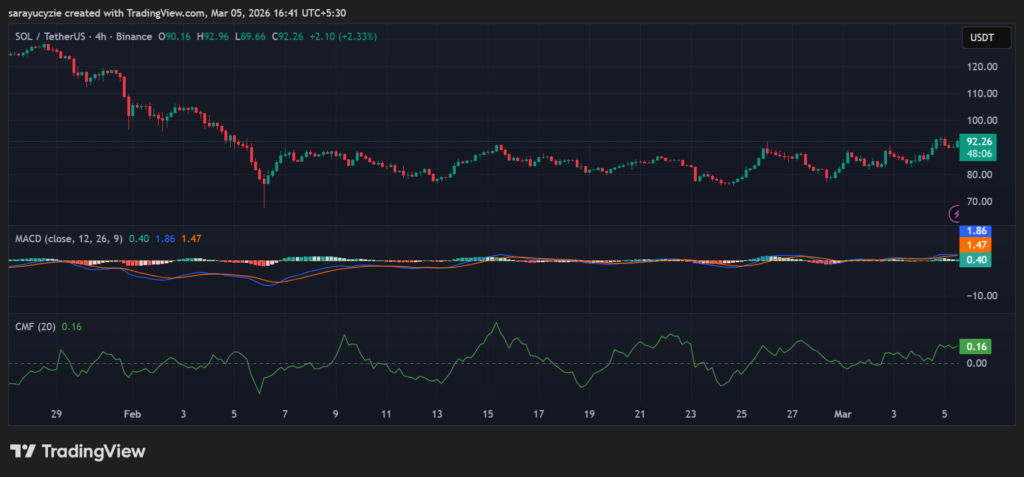Click the TradingView logo at bottom left
The height and width of the screenshot is (477, 1024).
[77, 451]
